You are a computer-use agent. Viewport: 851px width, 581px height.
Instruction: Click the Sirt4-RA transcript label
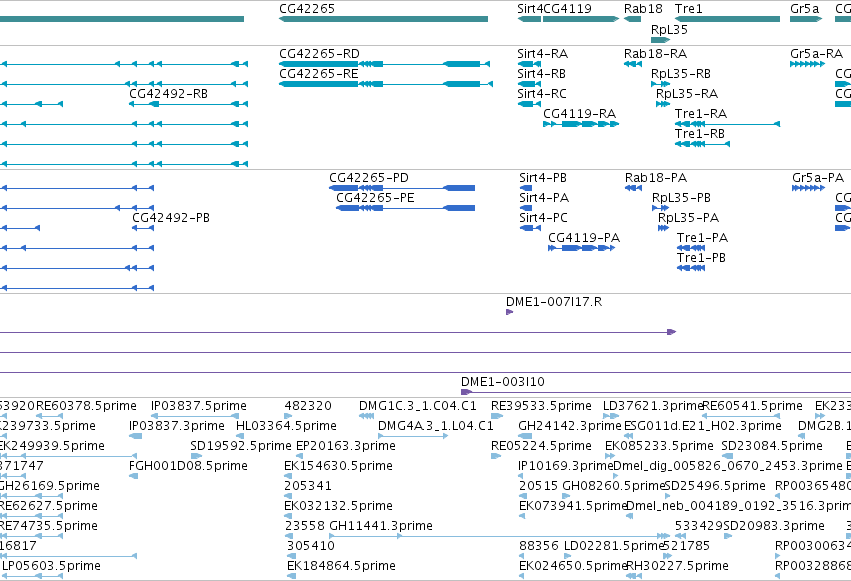542,54
